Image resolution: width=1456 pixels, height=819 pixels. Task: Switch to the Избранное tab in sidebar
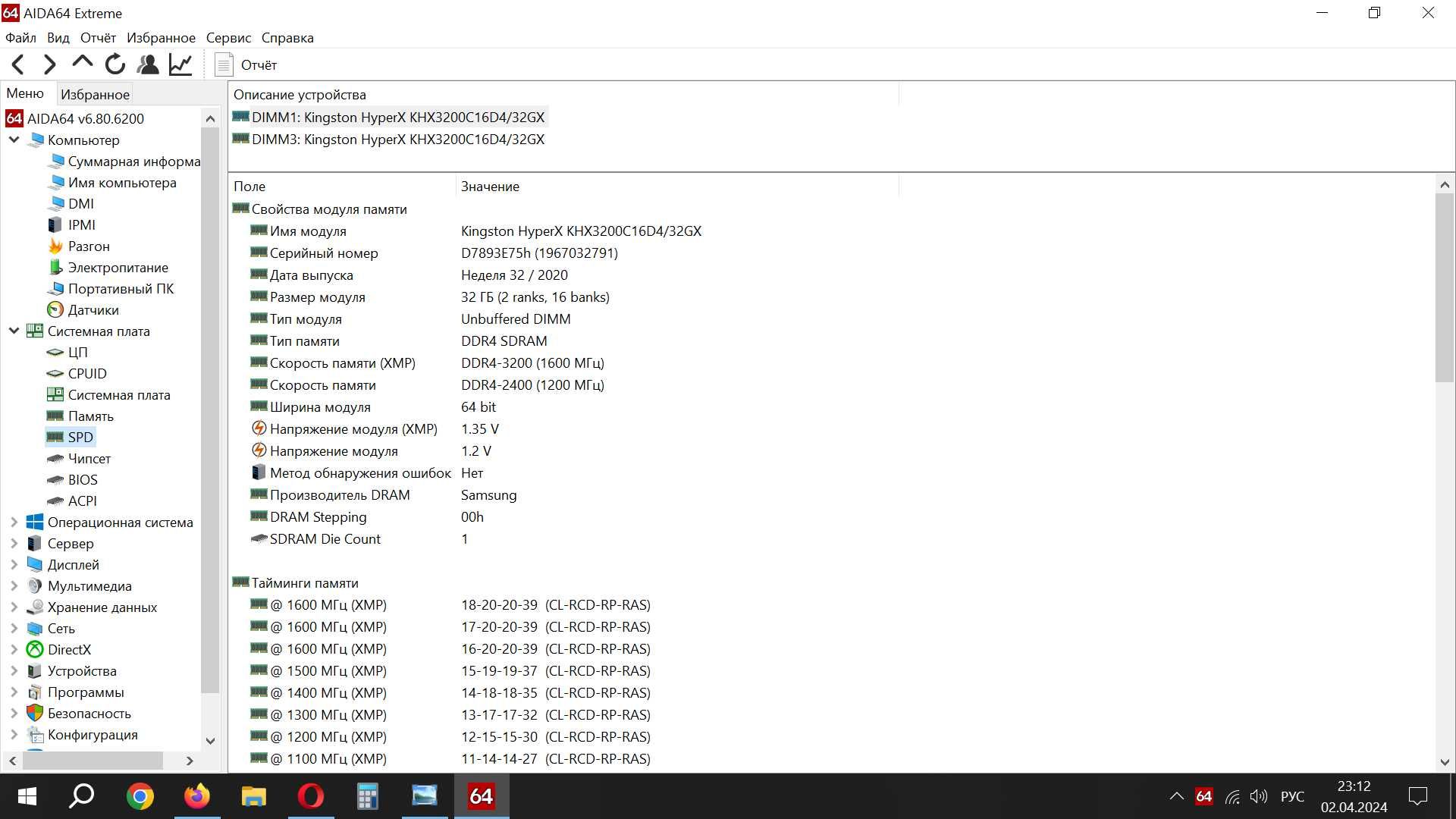click(95, 95)
